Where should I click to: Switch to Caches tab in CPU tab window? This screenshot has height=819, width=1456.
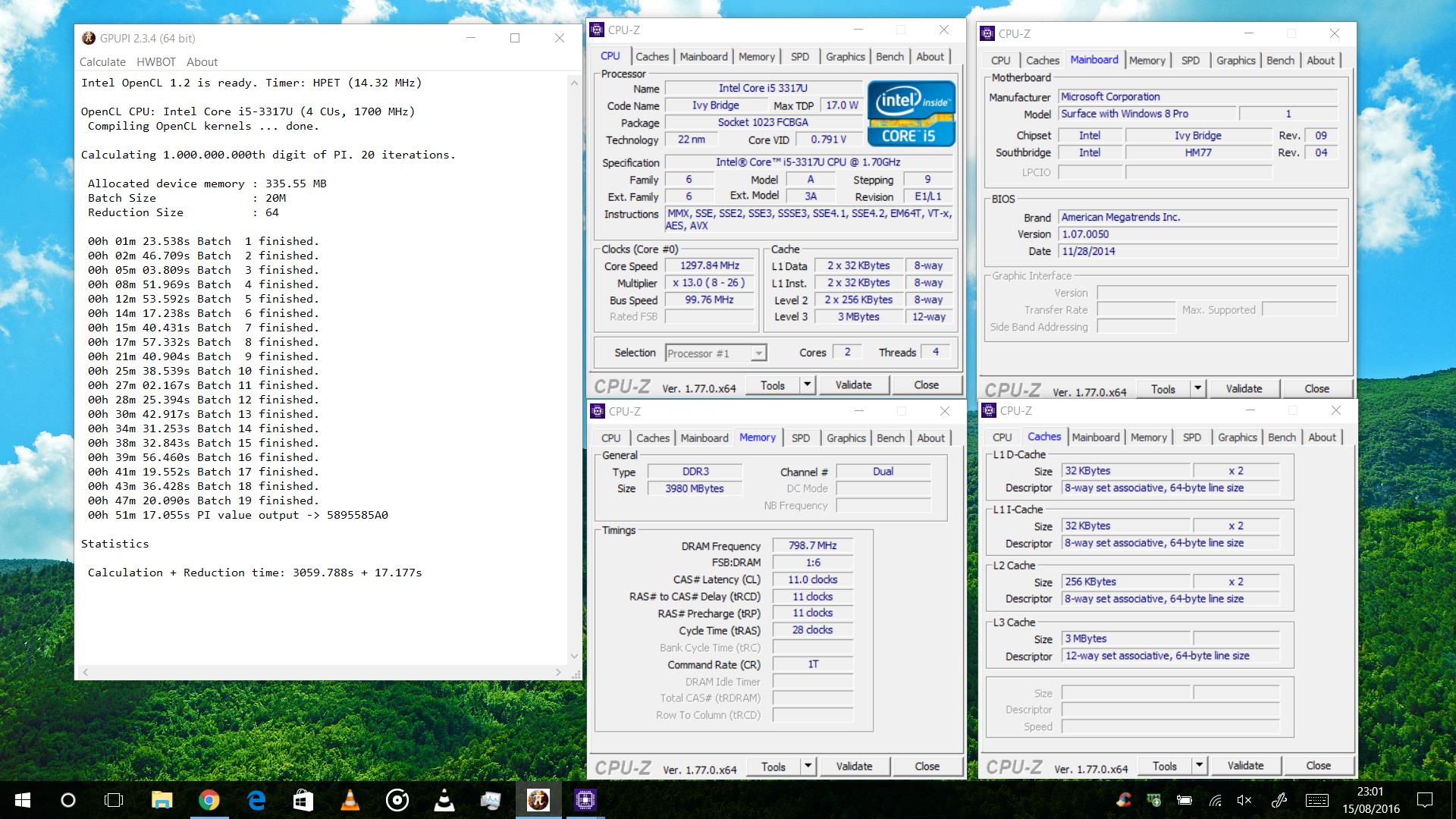pyautogui.click(x=652, y=57)
